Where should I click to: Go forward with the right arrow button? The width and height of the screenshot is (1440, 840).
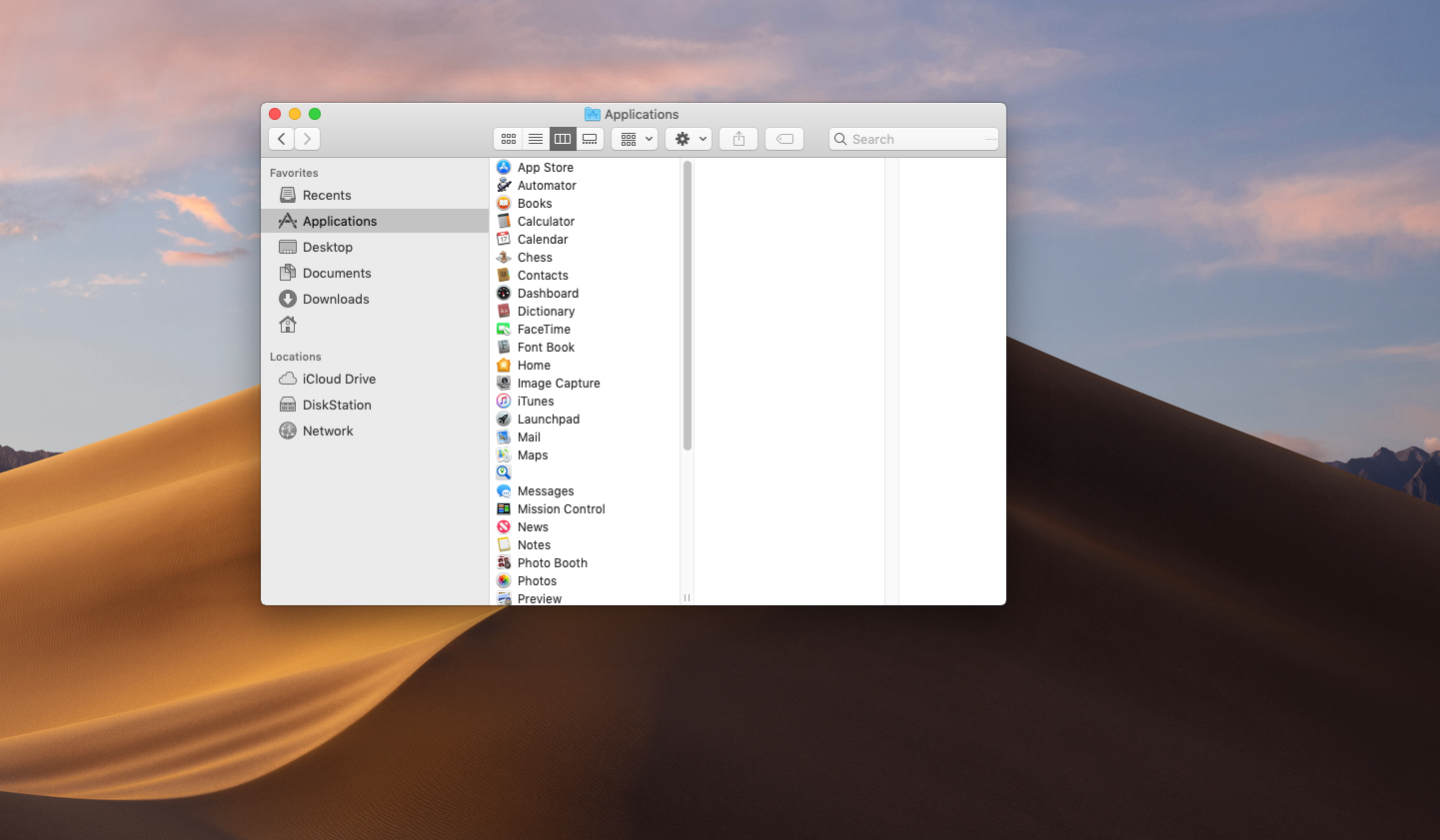308,139
